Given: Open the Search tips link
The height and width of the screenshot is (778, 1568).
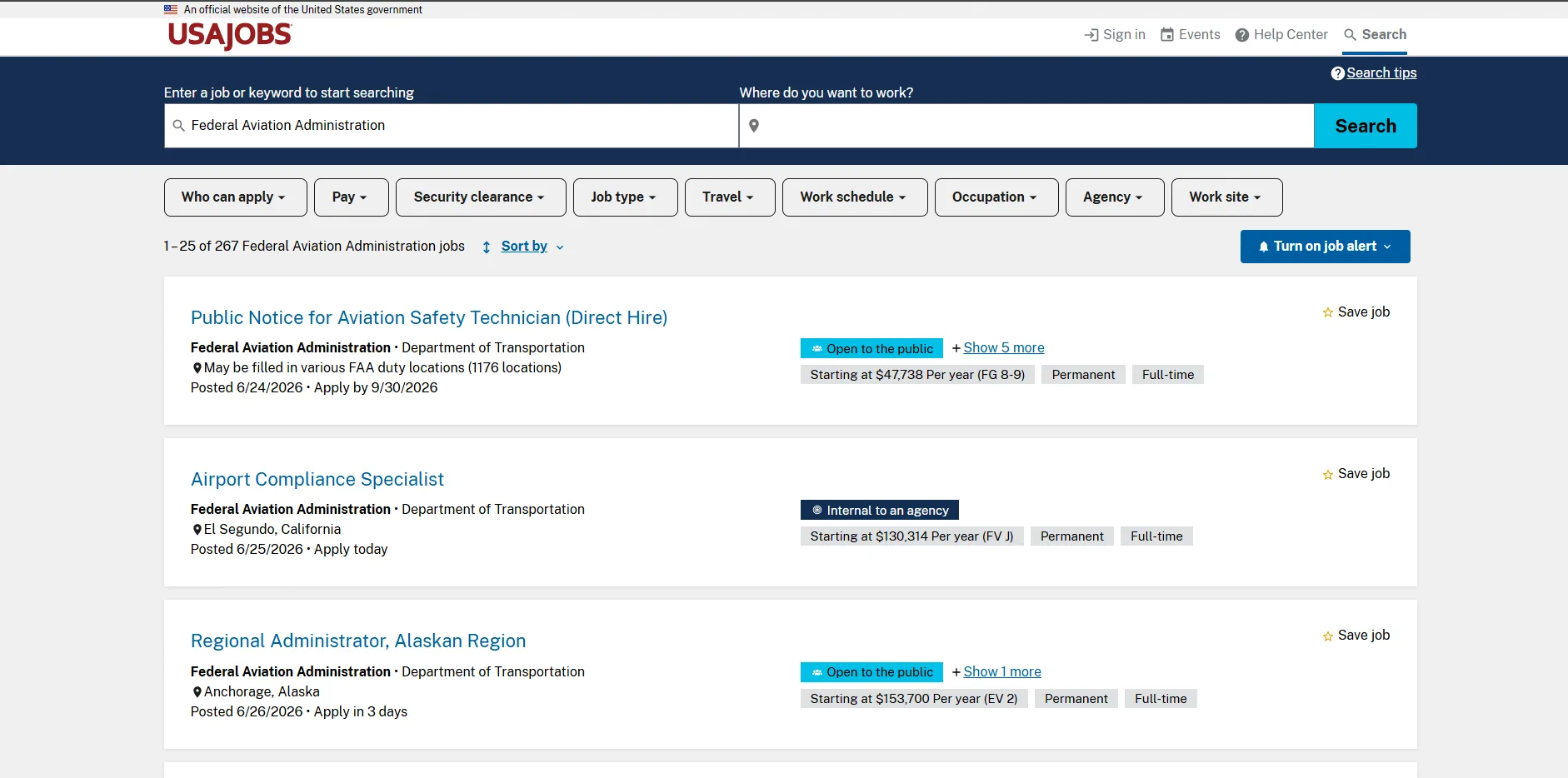Looking at the screenshot, I should point(1381,73).
